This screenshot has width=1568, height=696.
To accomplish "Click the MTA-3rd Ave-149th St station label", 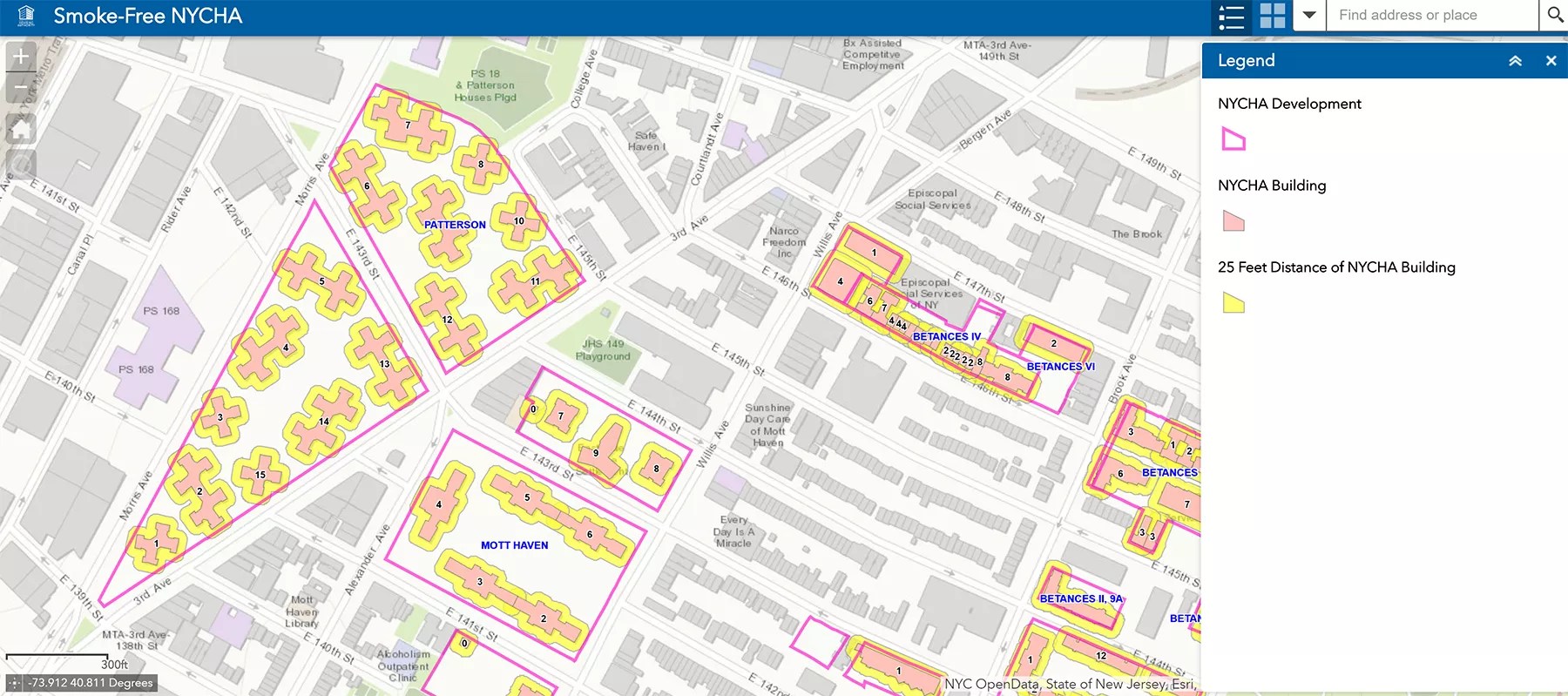I will tap(997, 51).
